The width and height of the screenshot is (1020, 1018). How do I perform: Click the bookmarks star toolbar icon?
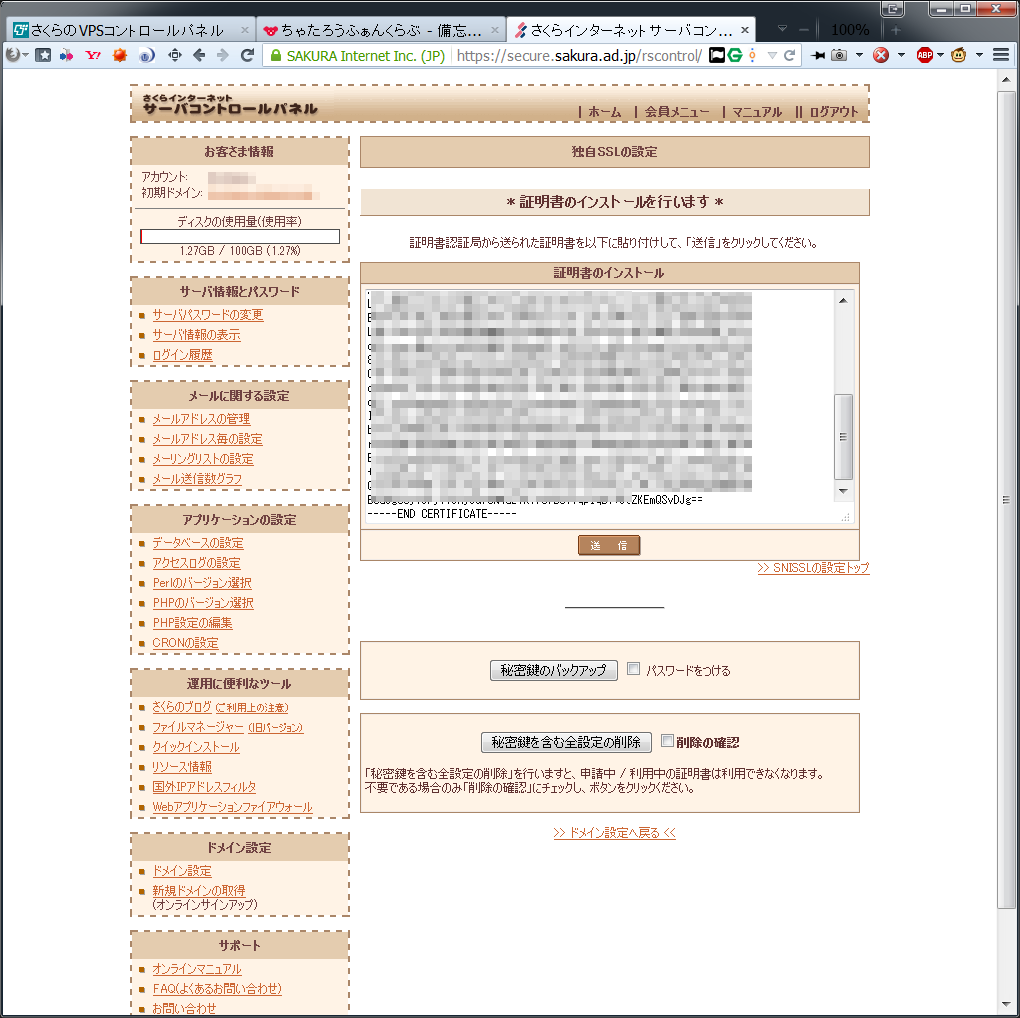pyautogui.click(x=43, y=55)
